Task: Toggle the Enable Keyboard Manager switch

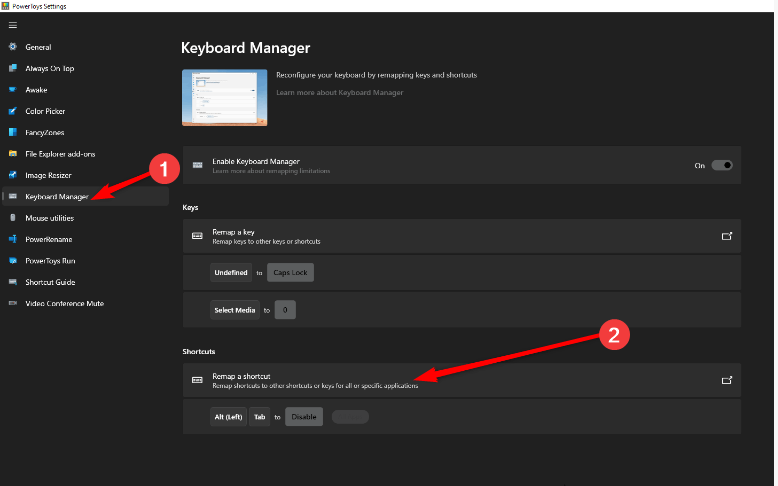Action: pyautogui.click(x=722, y=165)
